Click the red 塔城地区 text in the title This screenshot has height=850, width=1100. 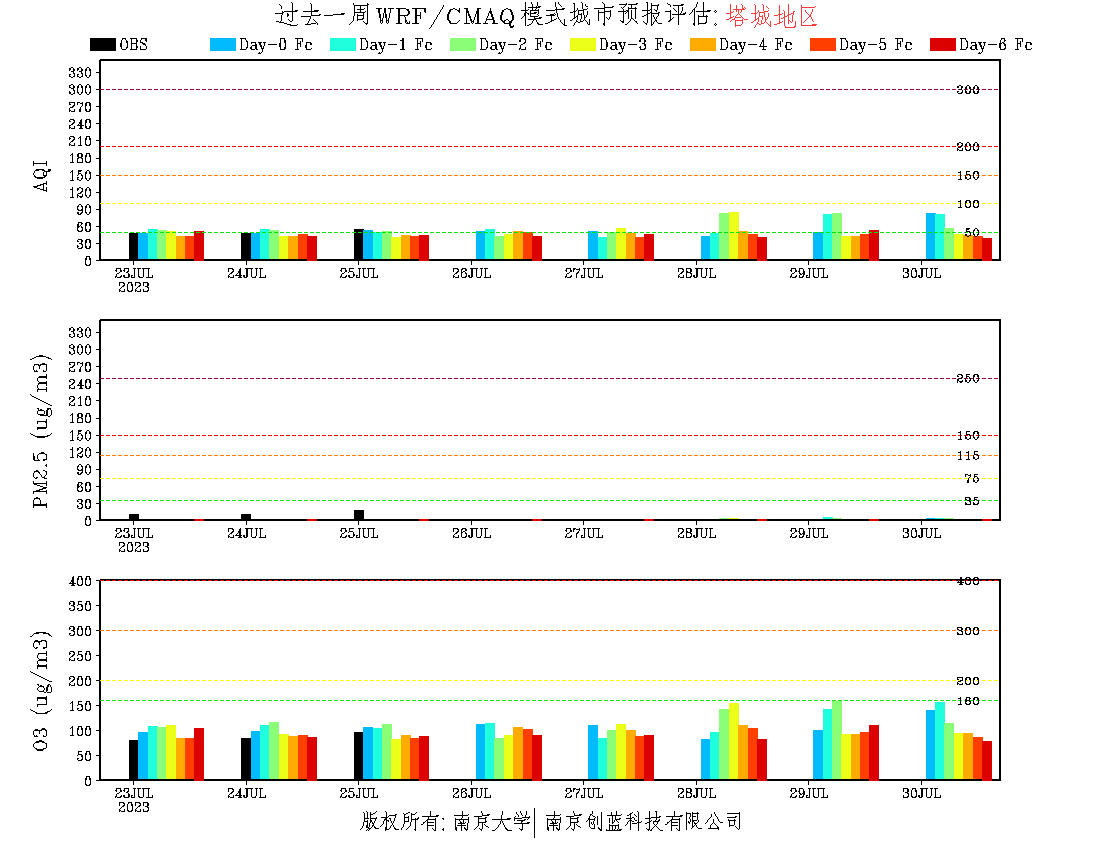(771, 16)
